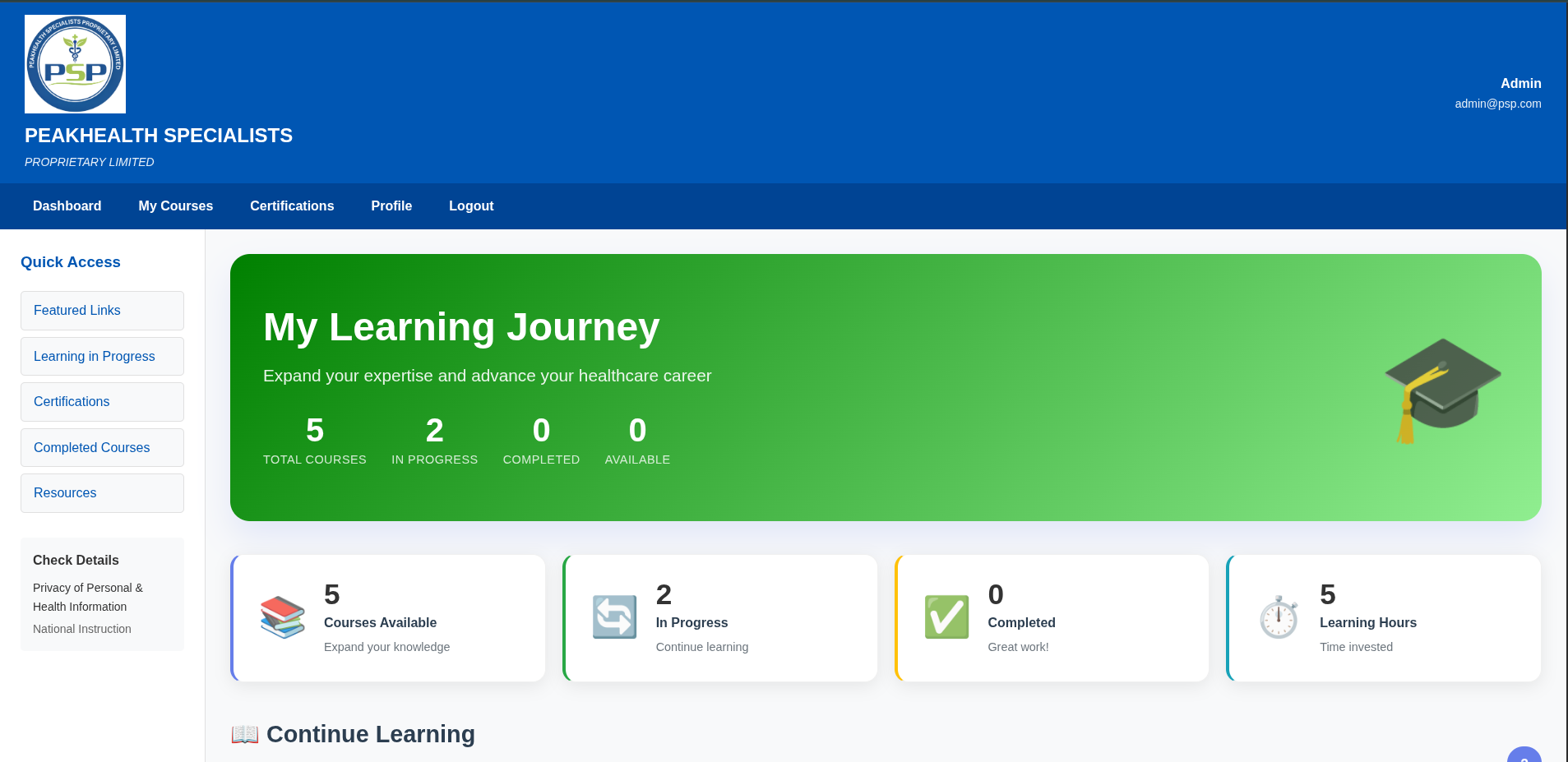Viewport: 1568px width, 762px height.
Task: Click the Certifications button in Quick Access sidebar
Action: coord(102,402)
